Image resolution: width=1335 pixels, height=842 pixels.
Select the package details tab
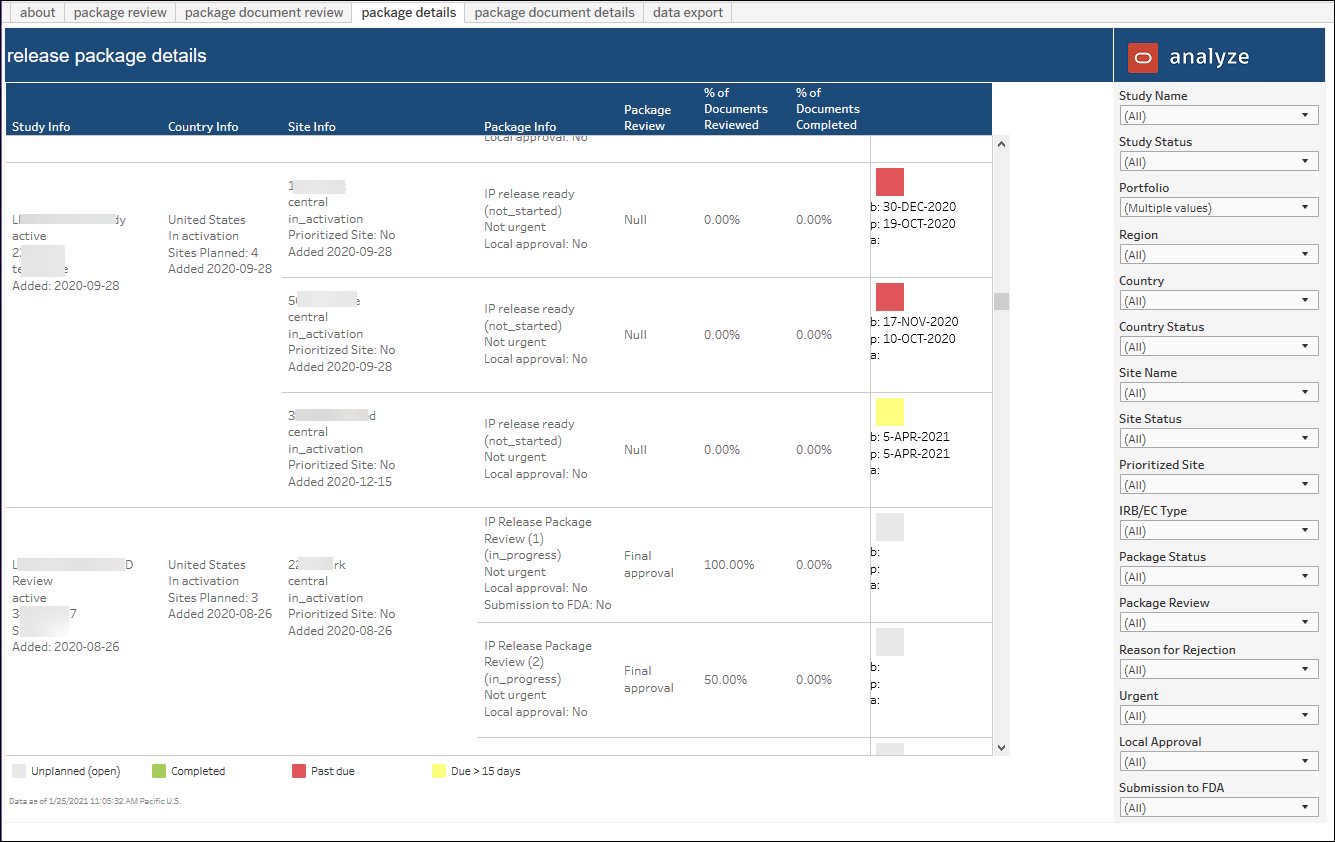click(x=408, y=12)
